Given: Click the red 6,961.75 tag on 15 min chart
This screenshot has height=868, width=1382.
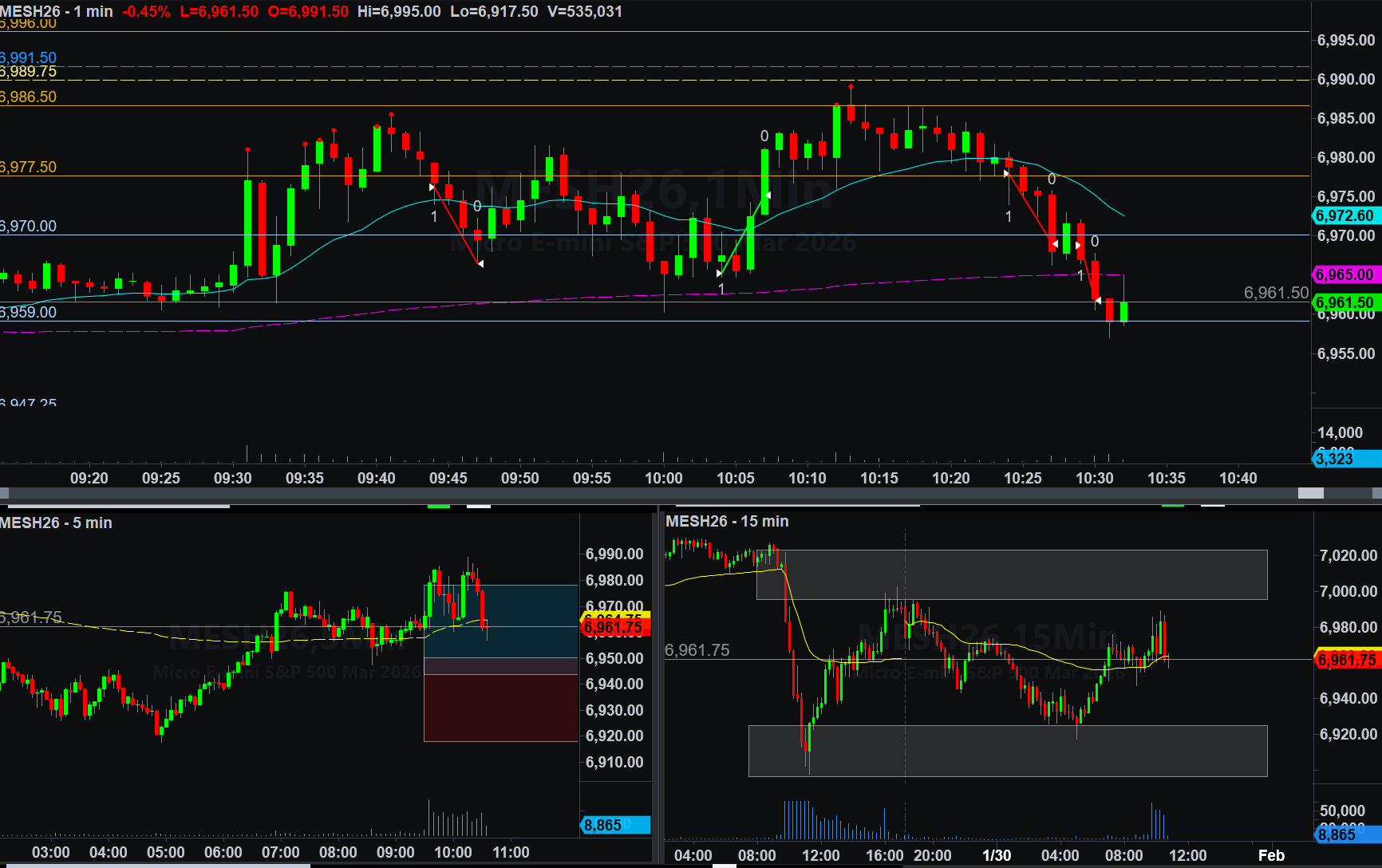Looking at the screenshot, I should coord(1347,660).
